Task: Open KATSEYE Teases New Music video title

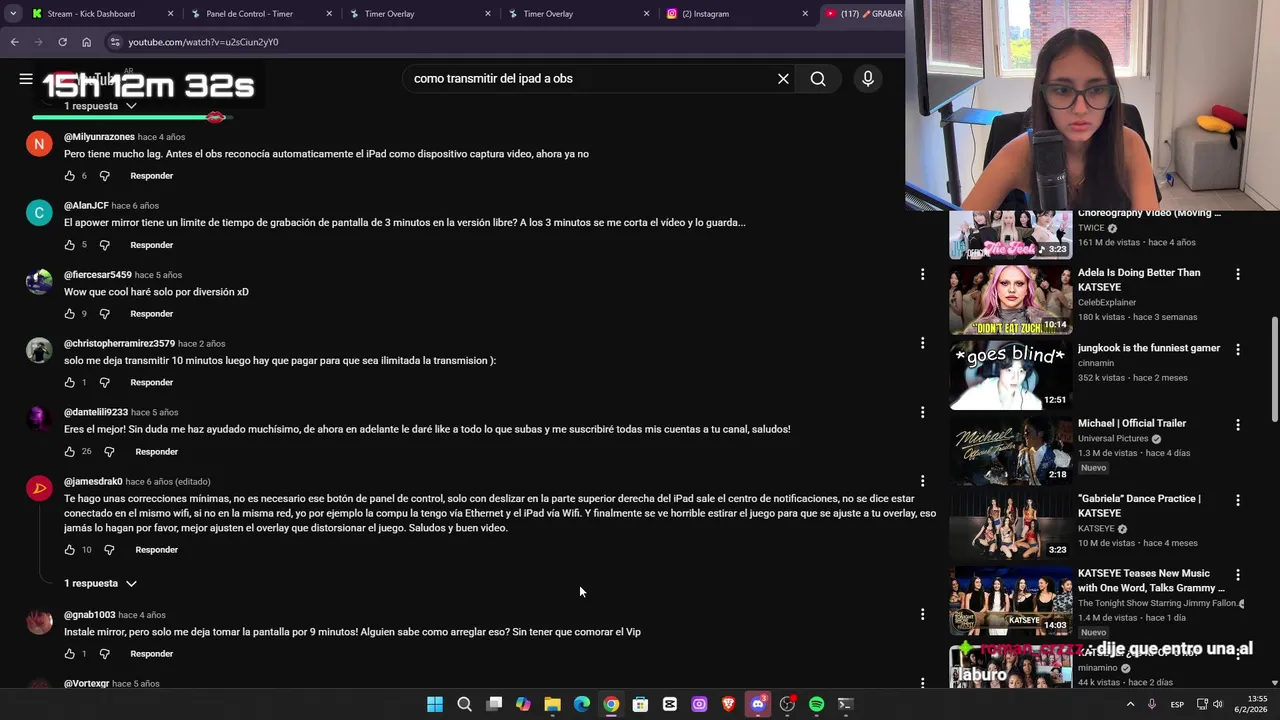Action: point(1151,580)
